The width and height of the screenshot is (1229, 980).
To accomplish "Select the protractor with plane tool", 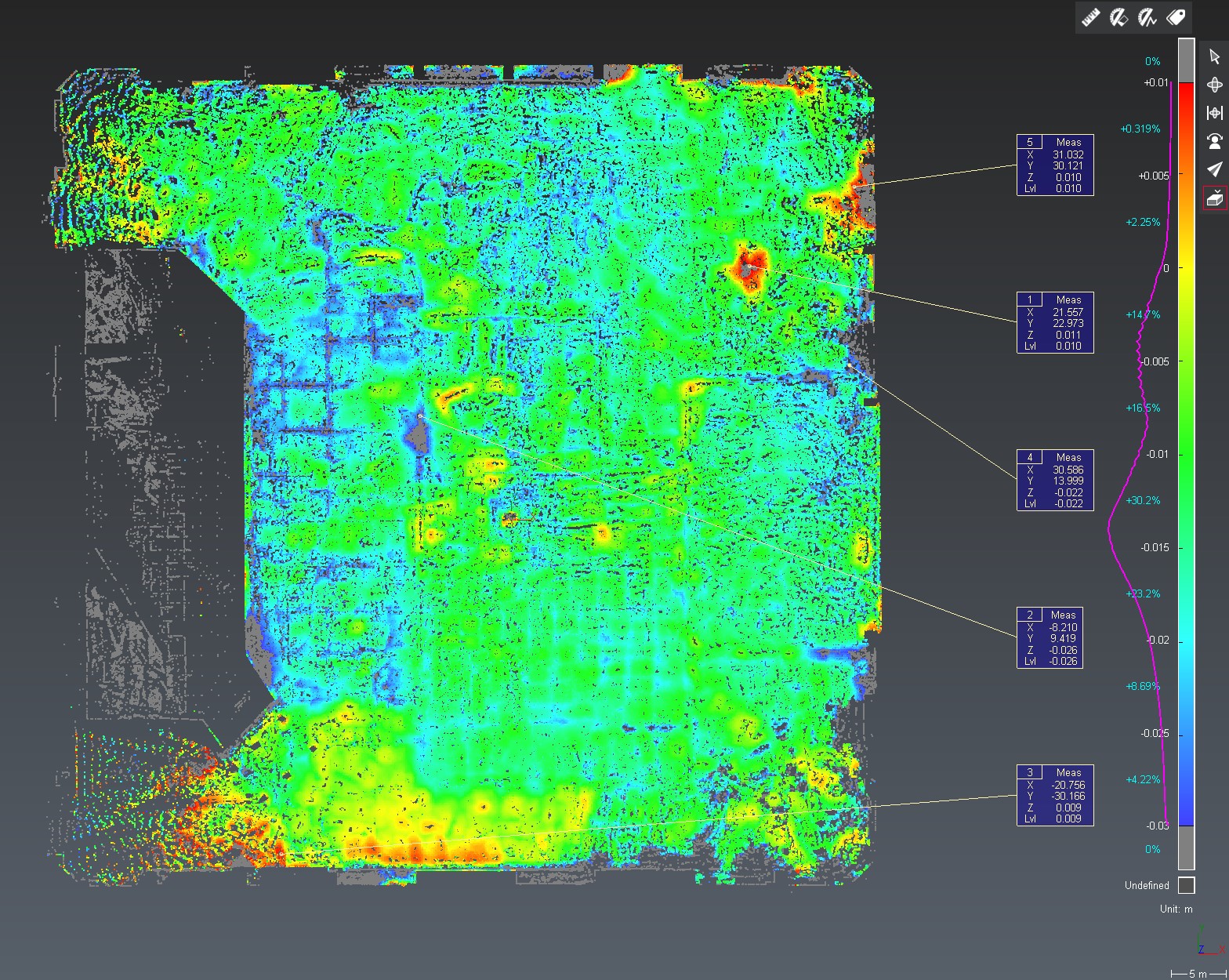I will click(1118, 16).
